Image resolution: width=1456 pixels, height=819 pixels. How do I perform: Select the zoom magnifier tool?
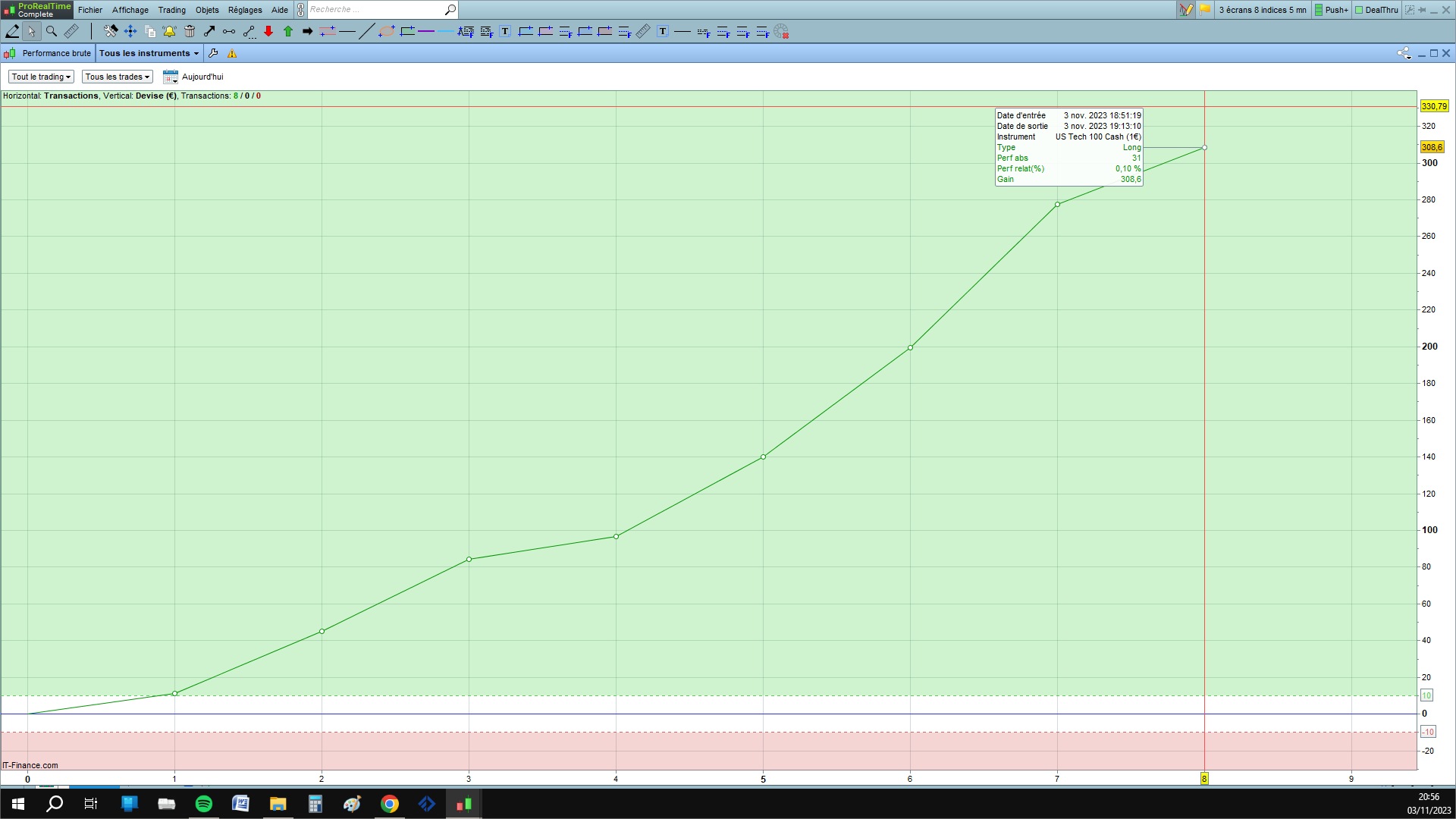pyautogui.click(x=52, y=31)
